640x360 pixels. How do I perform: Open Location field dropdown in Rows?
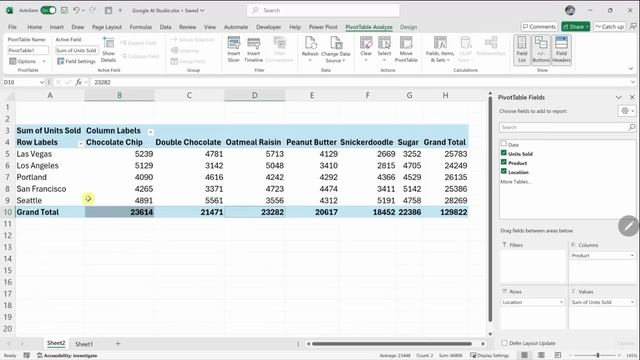[561, 302]
